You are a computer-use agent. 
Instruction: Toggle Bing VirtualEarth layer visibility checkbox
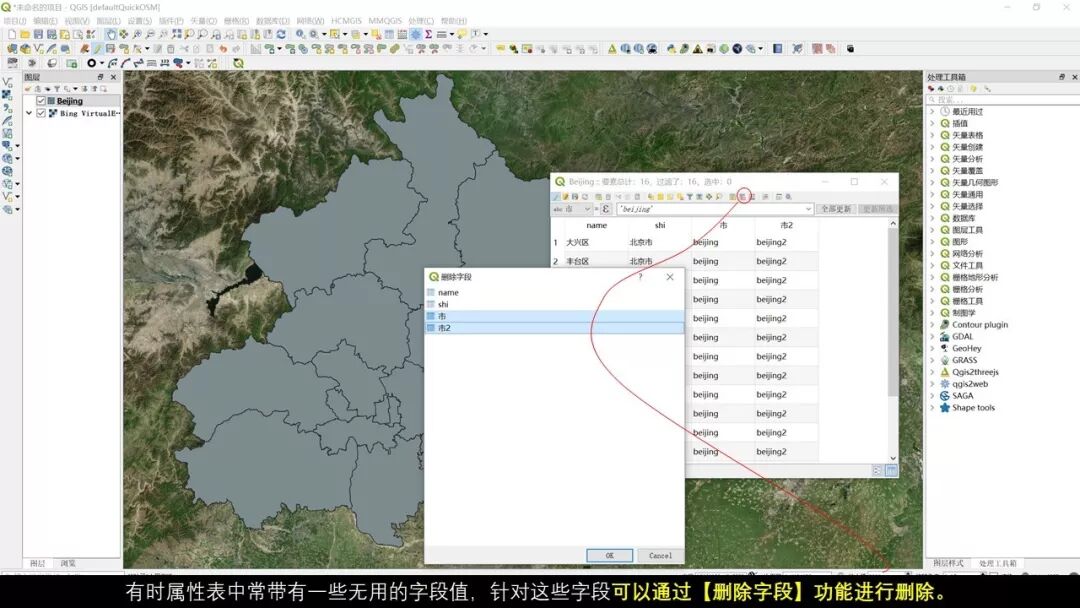(x=41, y=113)
